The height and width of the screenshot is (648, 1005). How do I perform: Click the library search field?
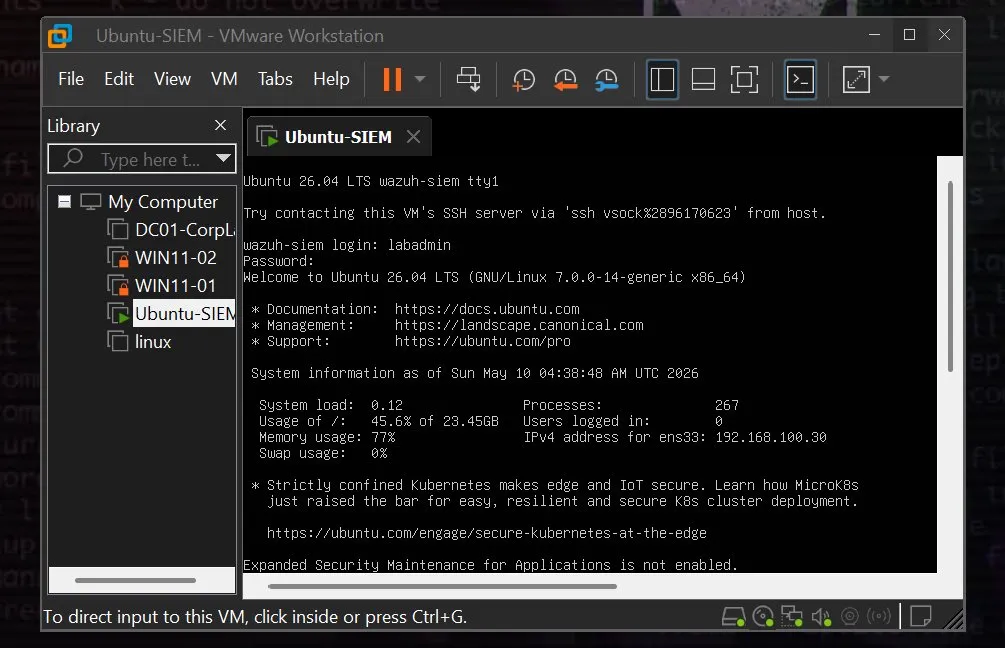coord(142,159)
